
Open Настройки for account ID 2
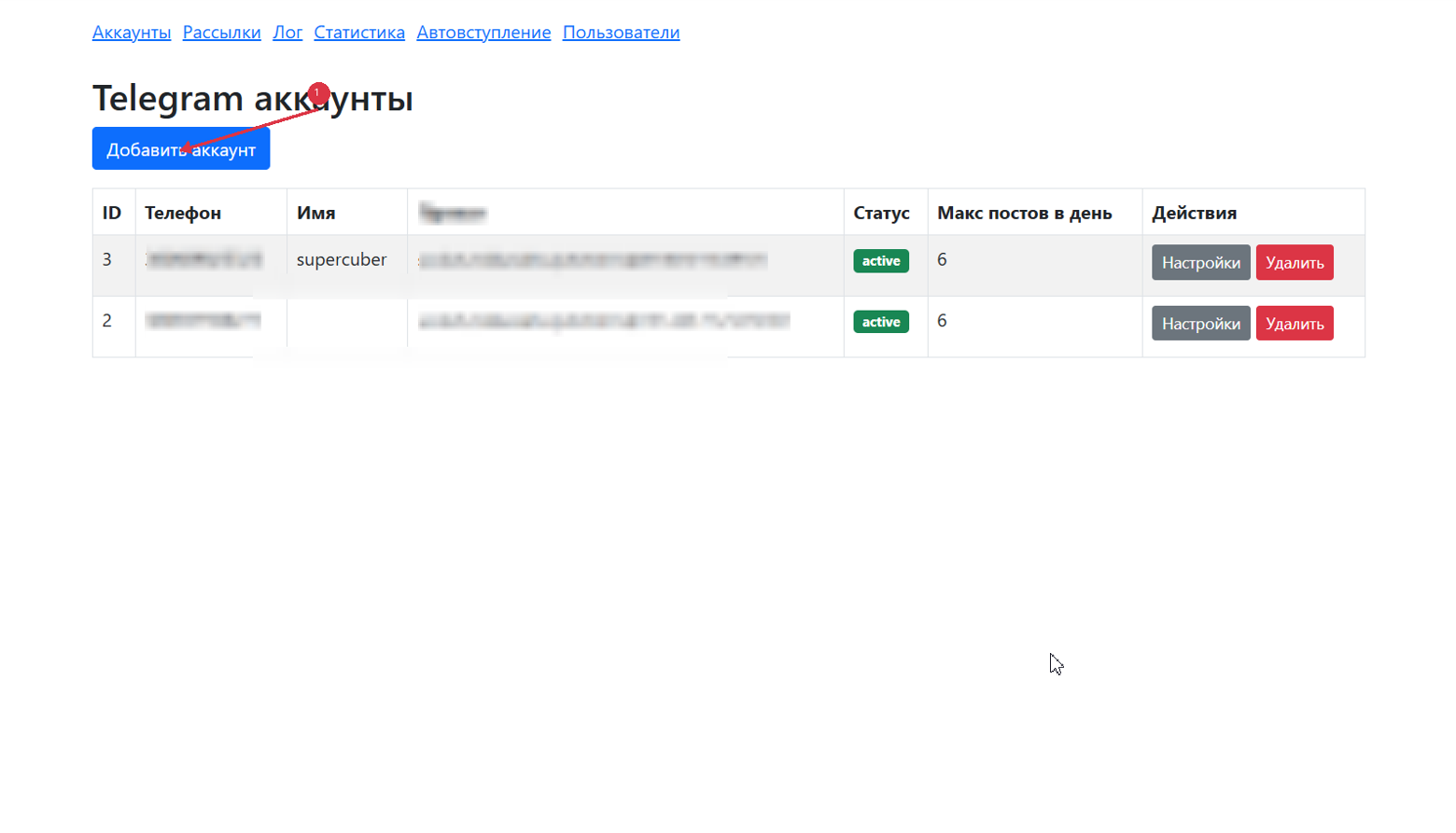click(x=1201, y=324)
